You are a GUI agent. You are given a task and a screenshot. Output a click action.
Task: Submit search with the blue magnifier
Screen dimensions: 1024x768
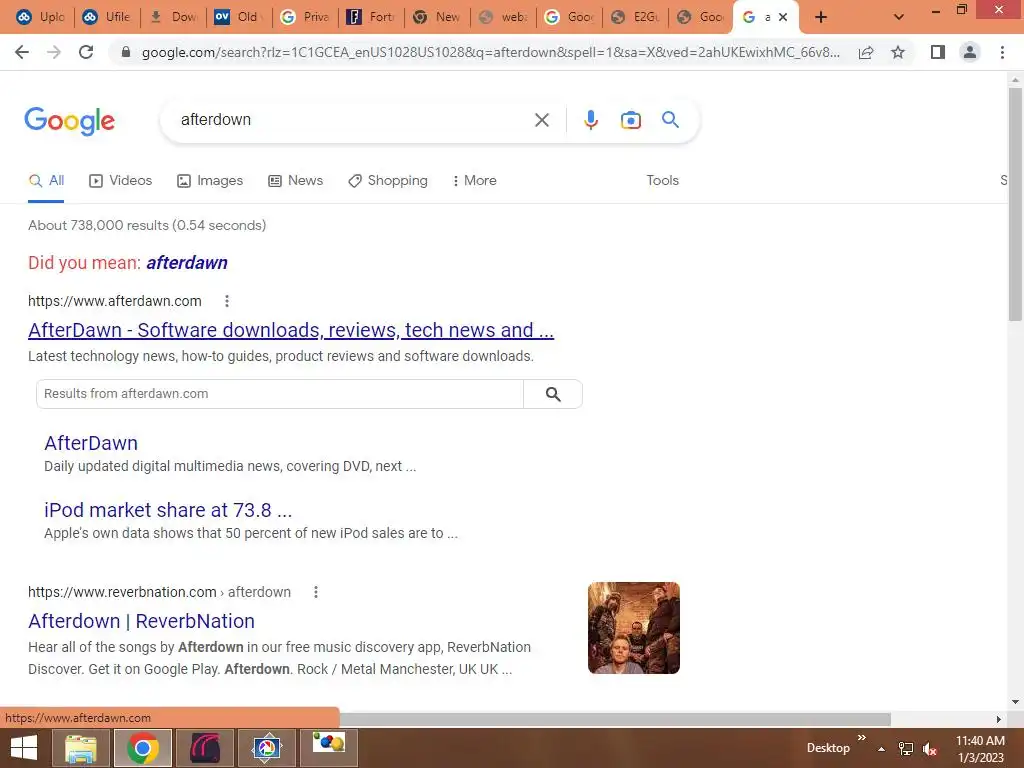[670, 120]
